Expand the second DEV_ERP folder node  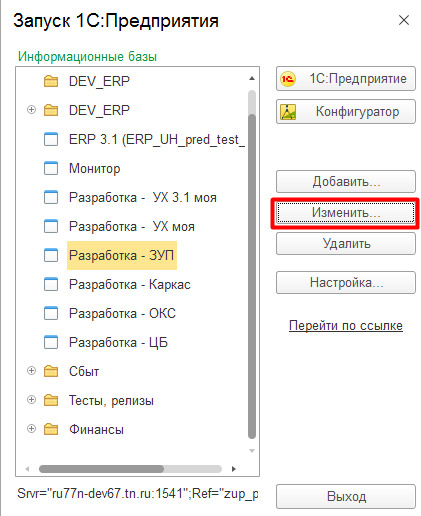pyautogui.click(x=31, y=110)
